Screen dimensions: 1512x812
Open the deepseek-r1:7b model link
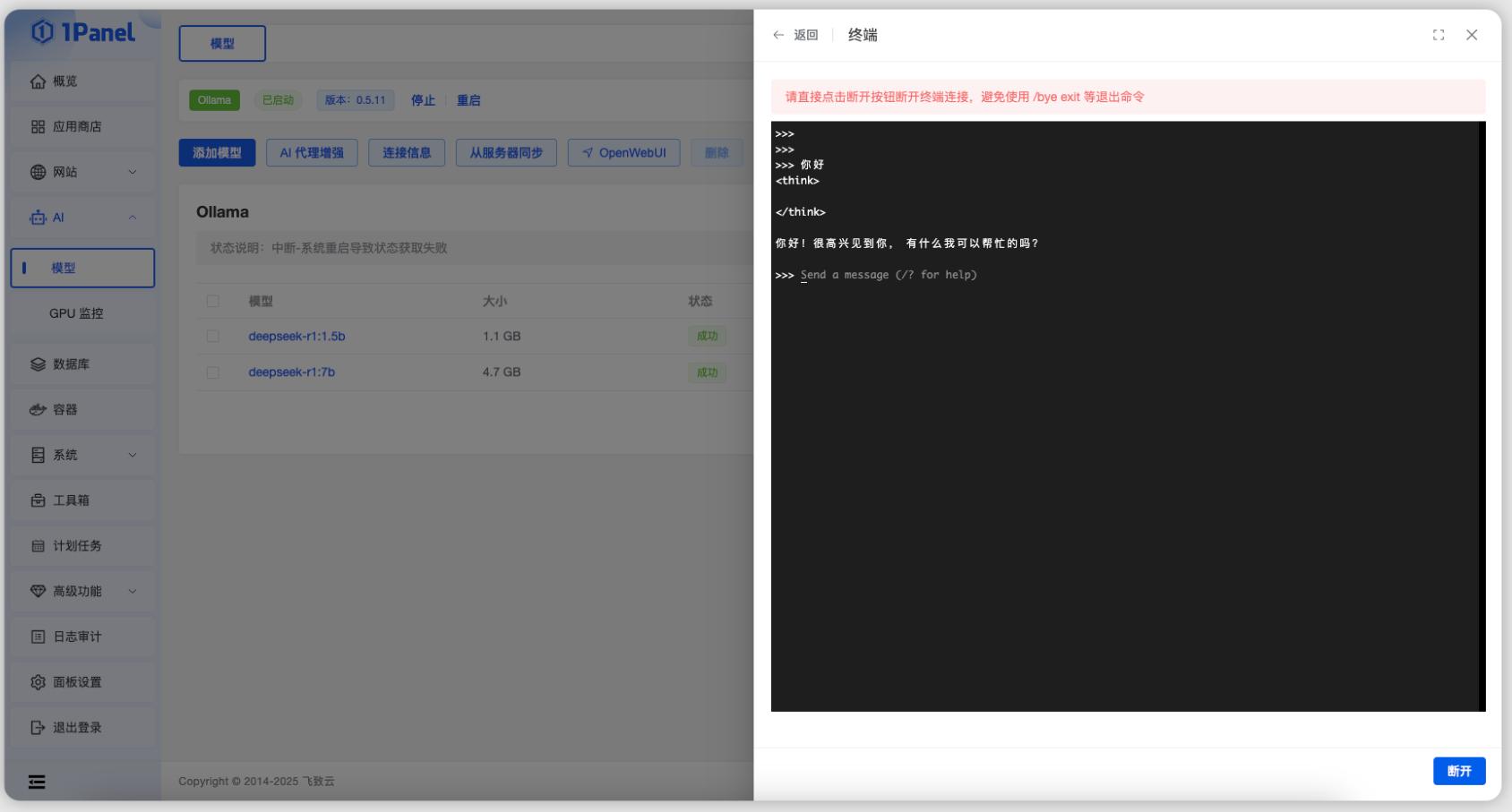pos(291,372)
